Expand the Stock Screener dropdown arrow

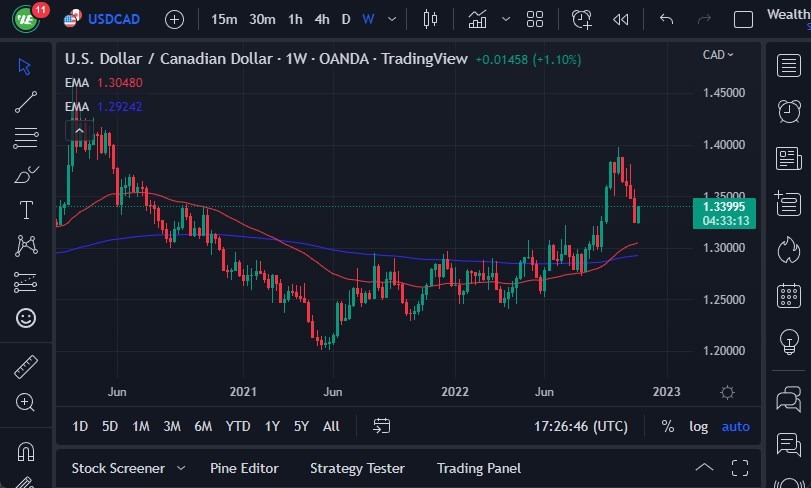coord(181,468)
